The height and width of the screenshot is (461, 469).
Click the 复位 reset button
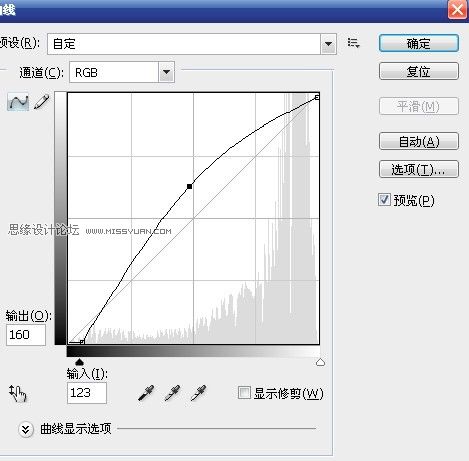coord(419,71)
